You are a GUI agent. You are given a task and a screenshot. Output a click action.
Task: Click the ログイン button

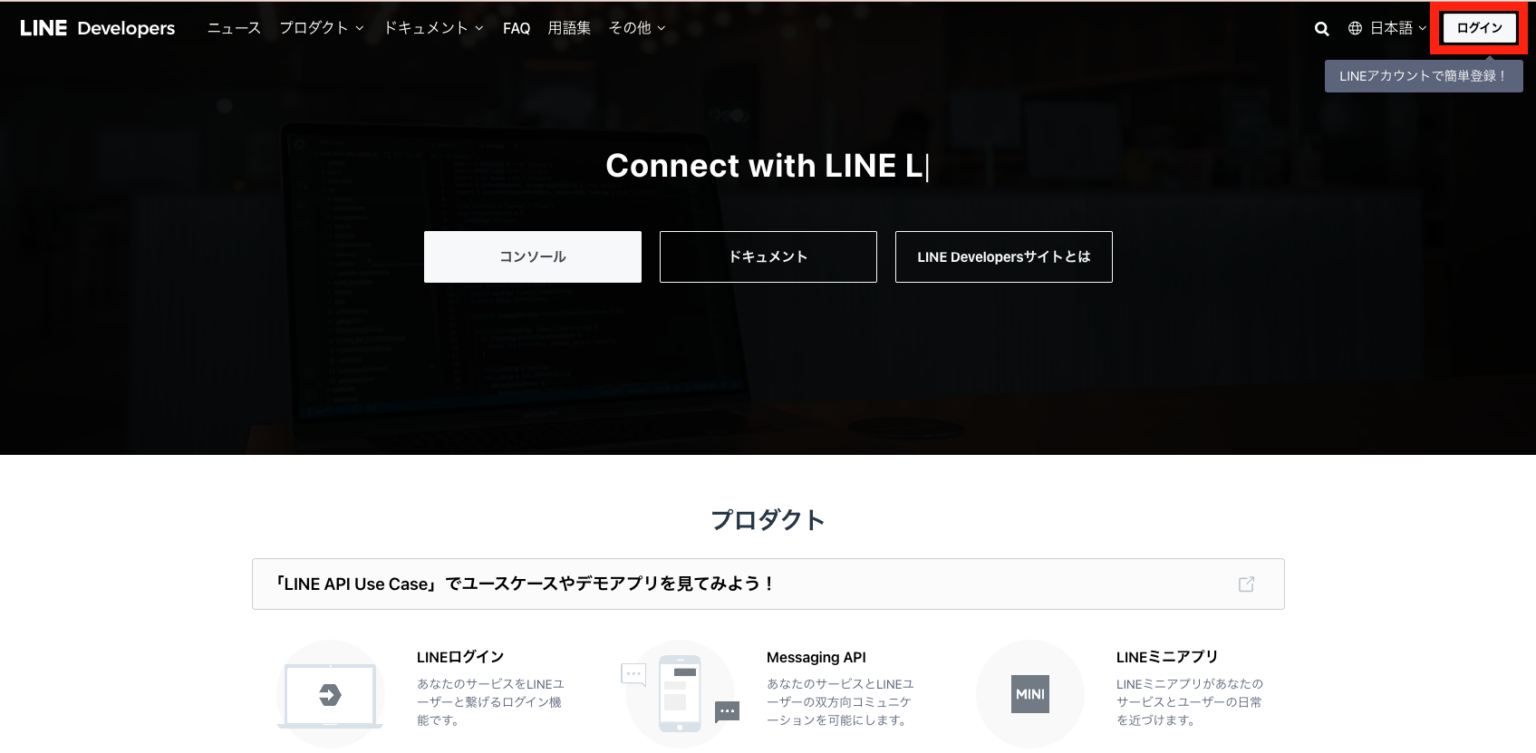pyautogui.click(x=1478, y=28)
